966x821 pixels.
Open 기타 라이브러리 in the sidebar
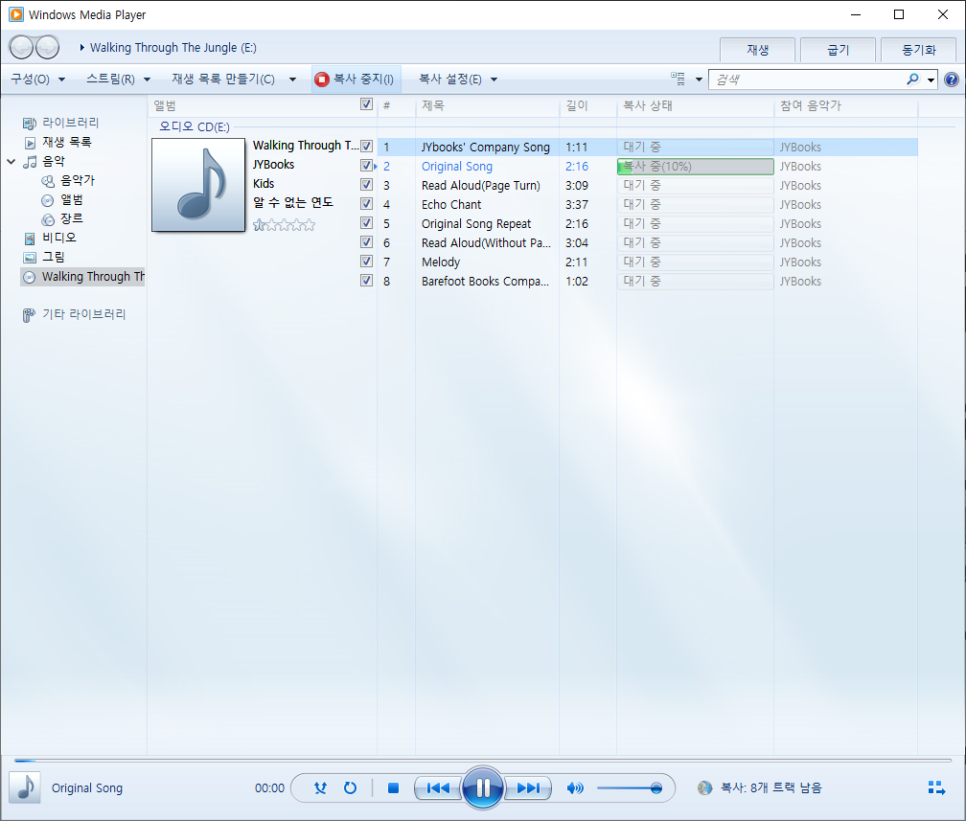[x=83, y=314]
